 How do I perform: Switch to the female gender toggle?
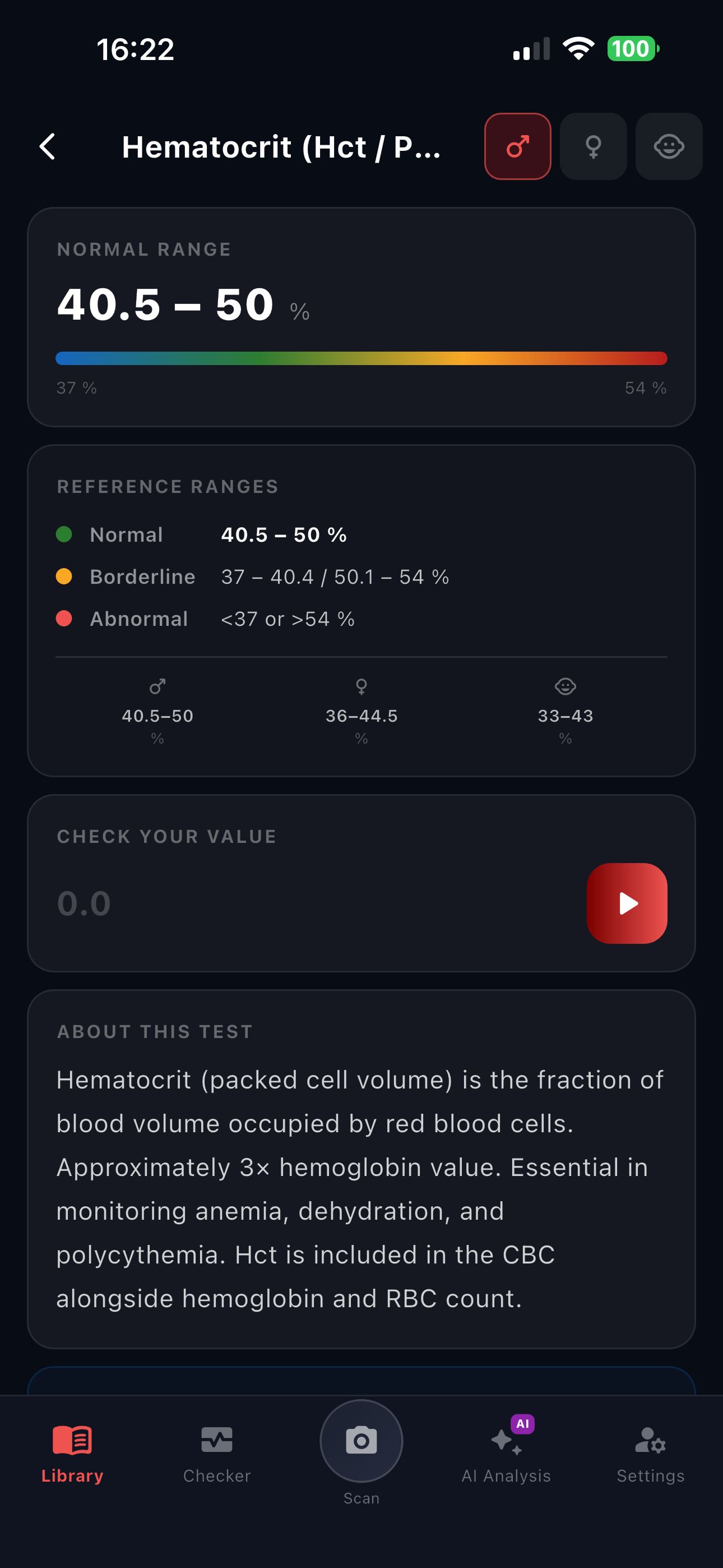593,147
